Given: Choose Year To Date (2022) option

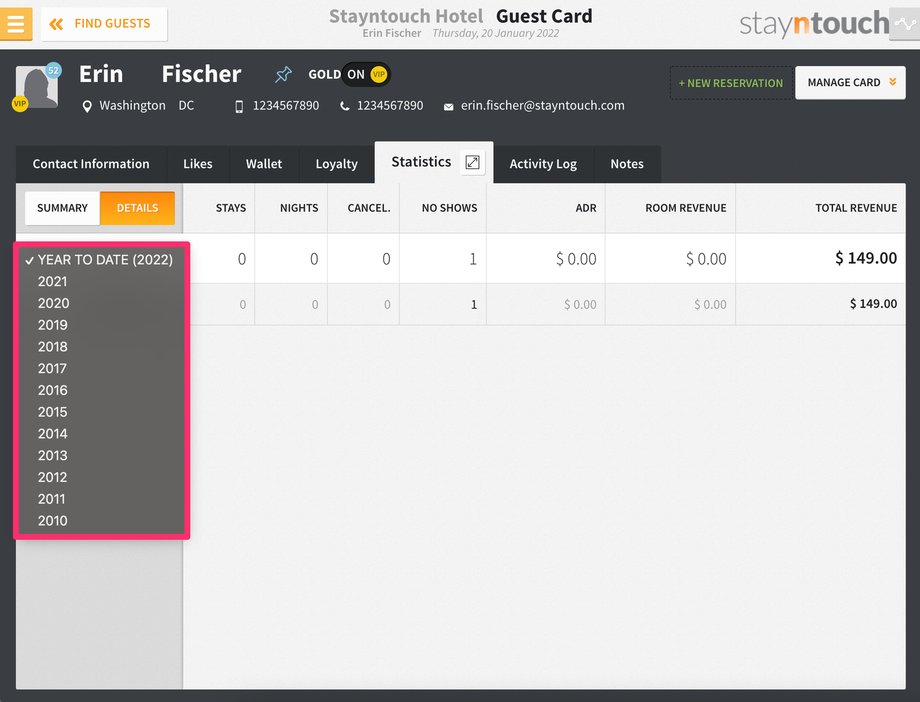Looking at the screenshot, I should (102, 259).
